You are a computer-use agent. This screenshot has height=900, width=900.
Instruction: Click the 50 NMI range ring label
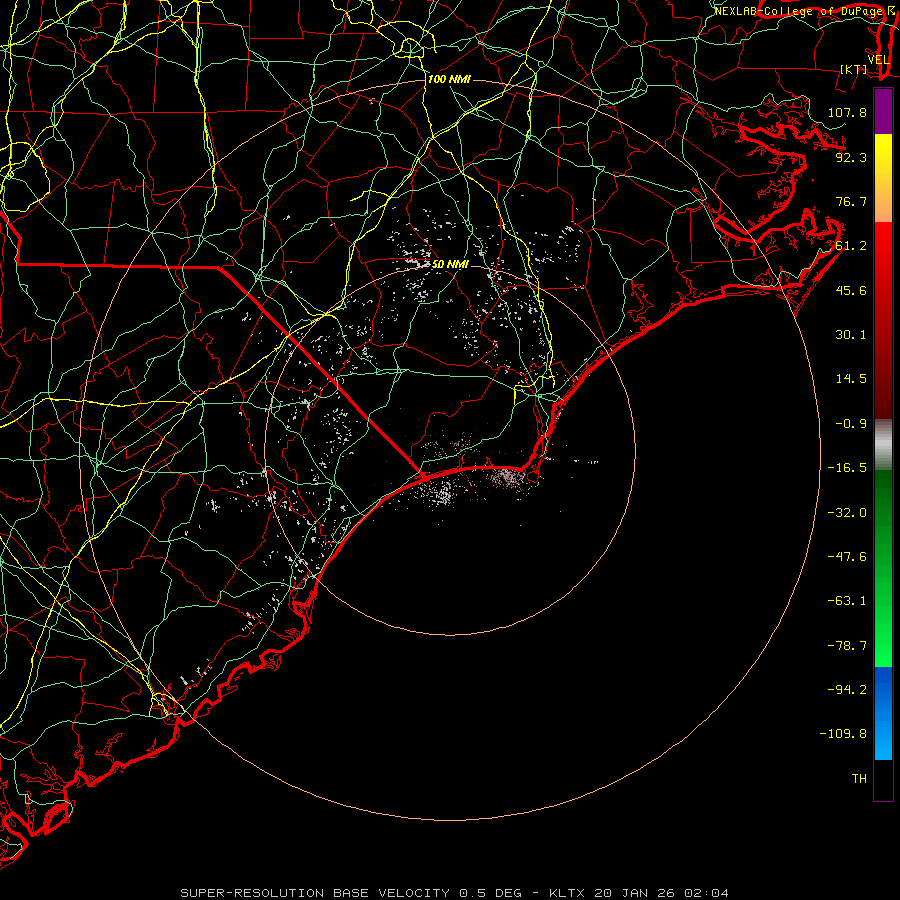pyautogui.click(x=450, y=265)
